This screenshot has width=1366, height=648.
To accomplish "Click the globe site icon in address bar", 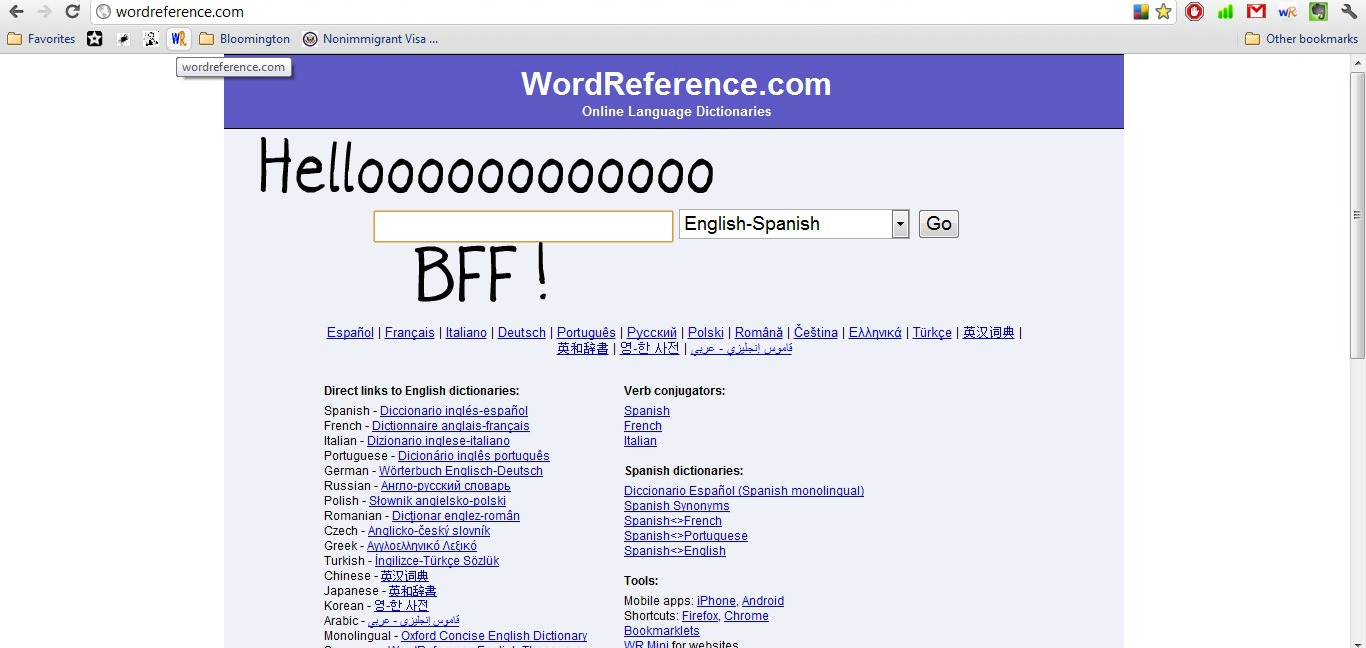I will tap(103, 12).
